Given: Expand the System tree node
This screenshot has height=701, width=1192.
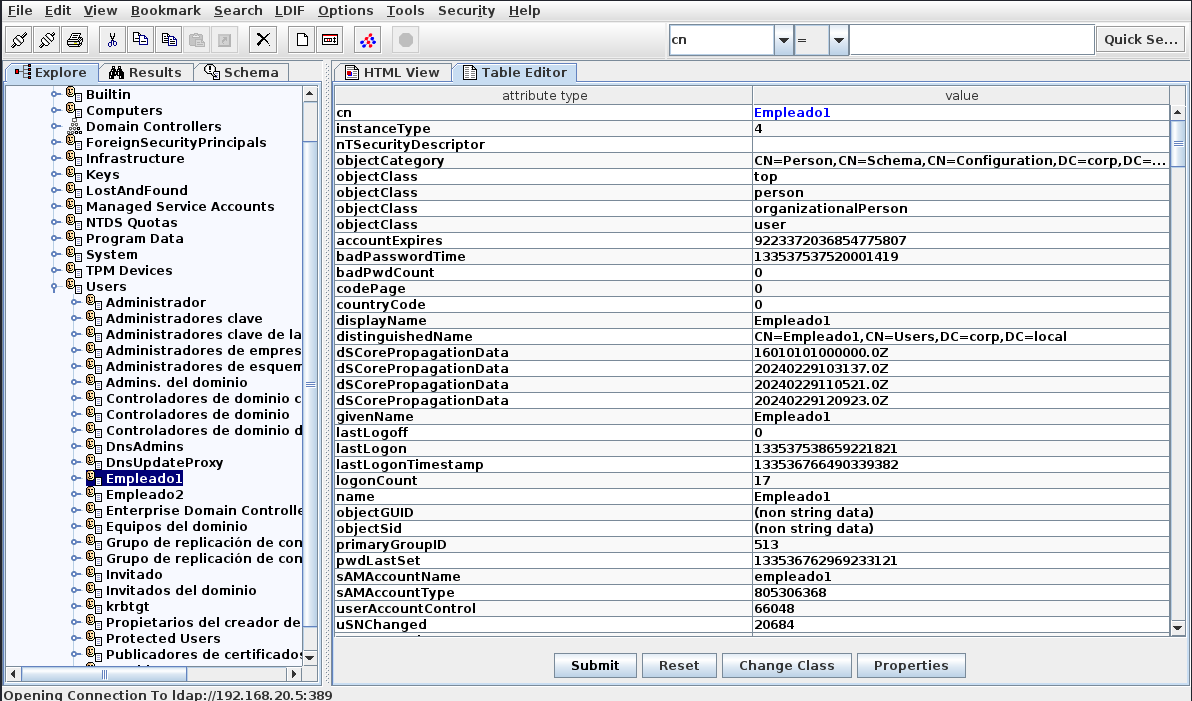Looking at the screenshot, I should 55,255.
